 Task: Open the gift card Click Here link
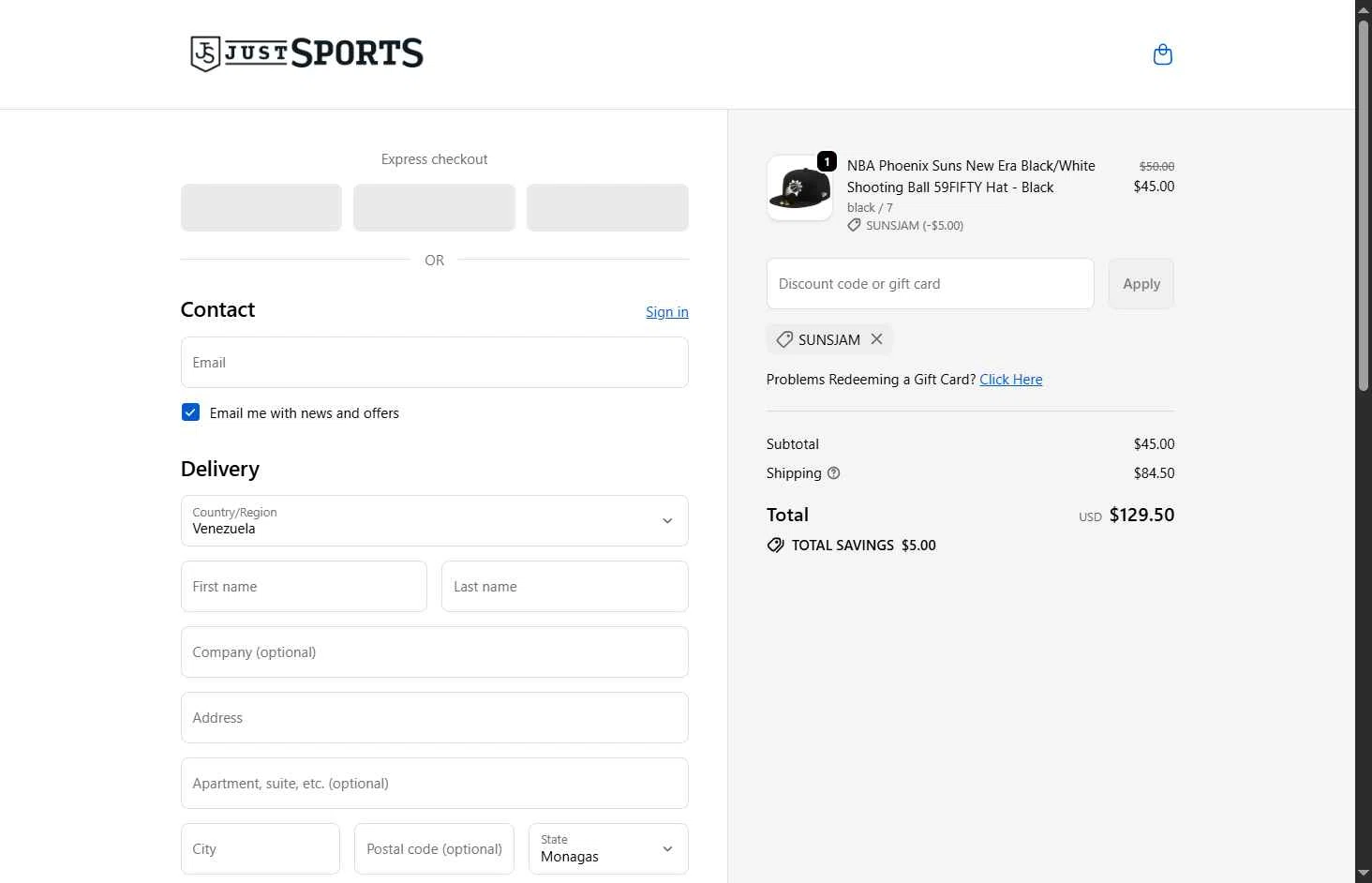[1010, 380]
